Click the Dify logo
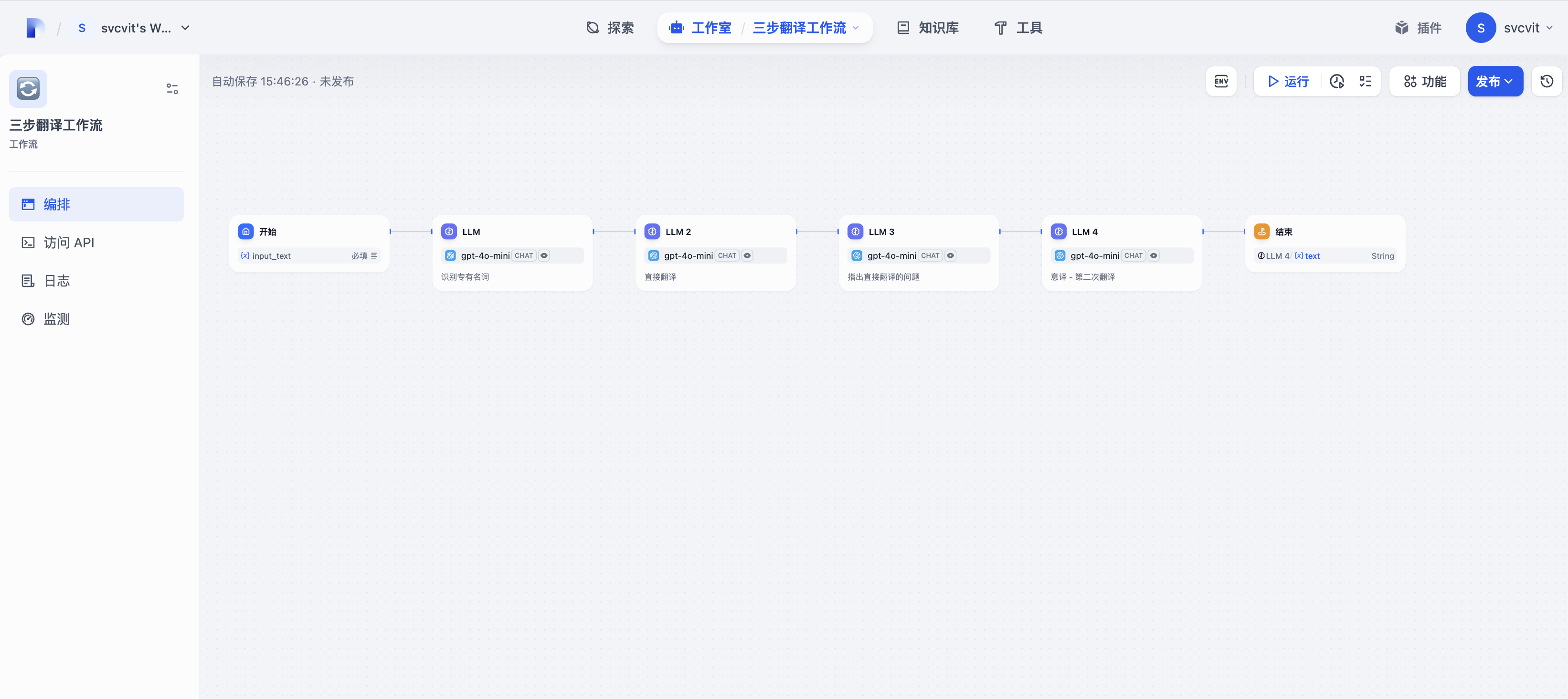This screenshot has height=699, width=1568. click(35, 28)
